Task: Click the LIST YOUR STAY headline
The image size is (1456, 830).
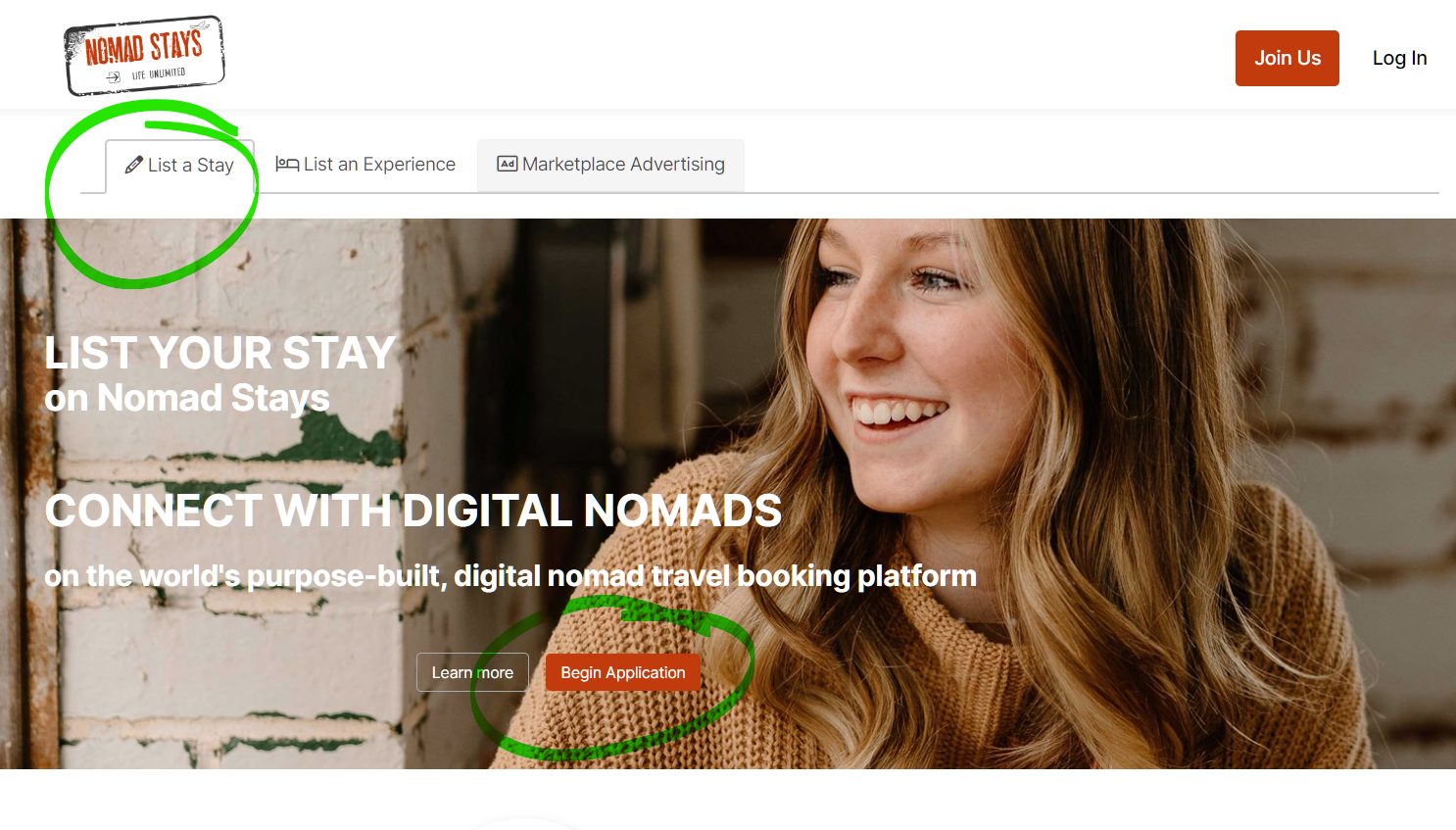Action: point(220,353)
